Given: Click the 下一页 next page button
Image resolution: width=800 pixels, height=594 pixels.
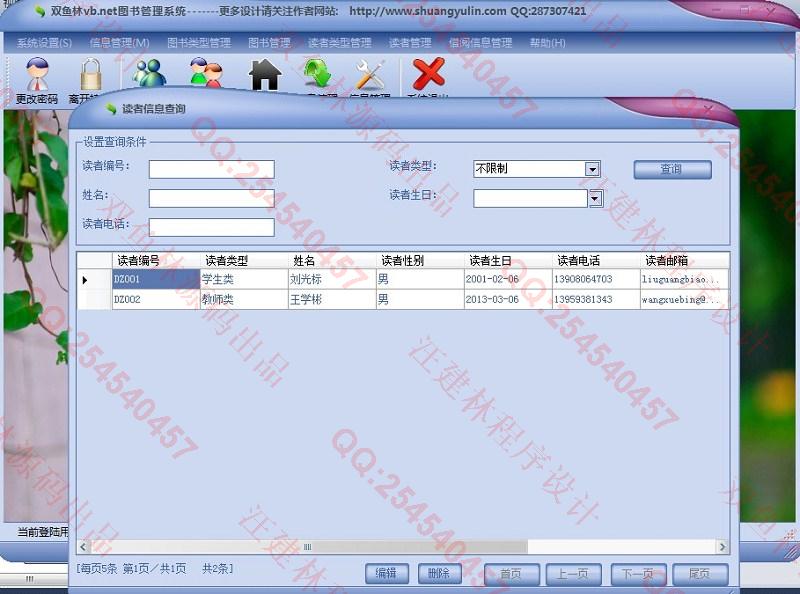Looking at the screenshot, I should (x=638, y=574).
